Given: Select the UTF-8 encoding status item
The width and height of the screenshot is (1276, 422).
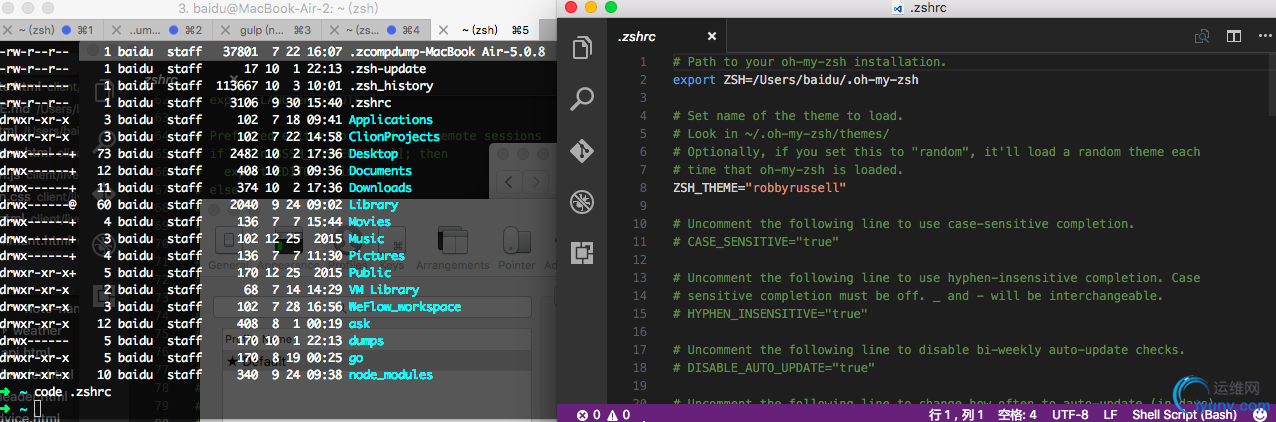Looking at the screenshot, I should pos(1069,414).
